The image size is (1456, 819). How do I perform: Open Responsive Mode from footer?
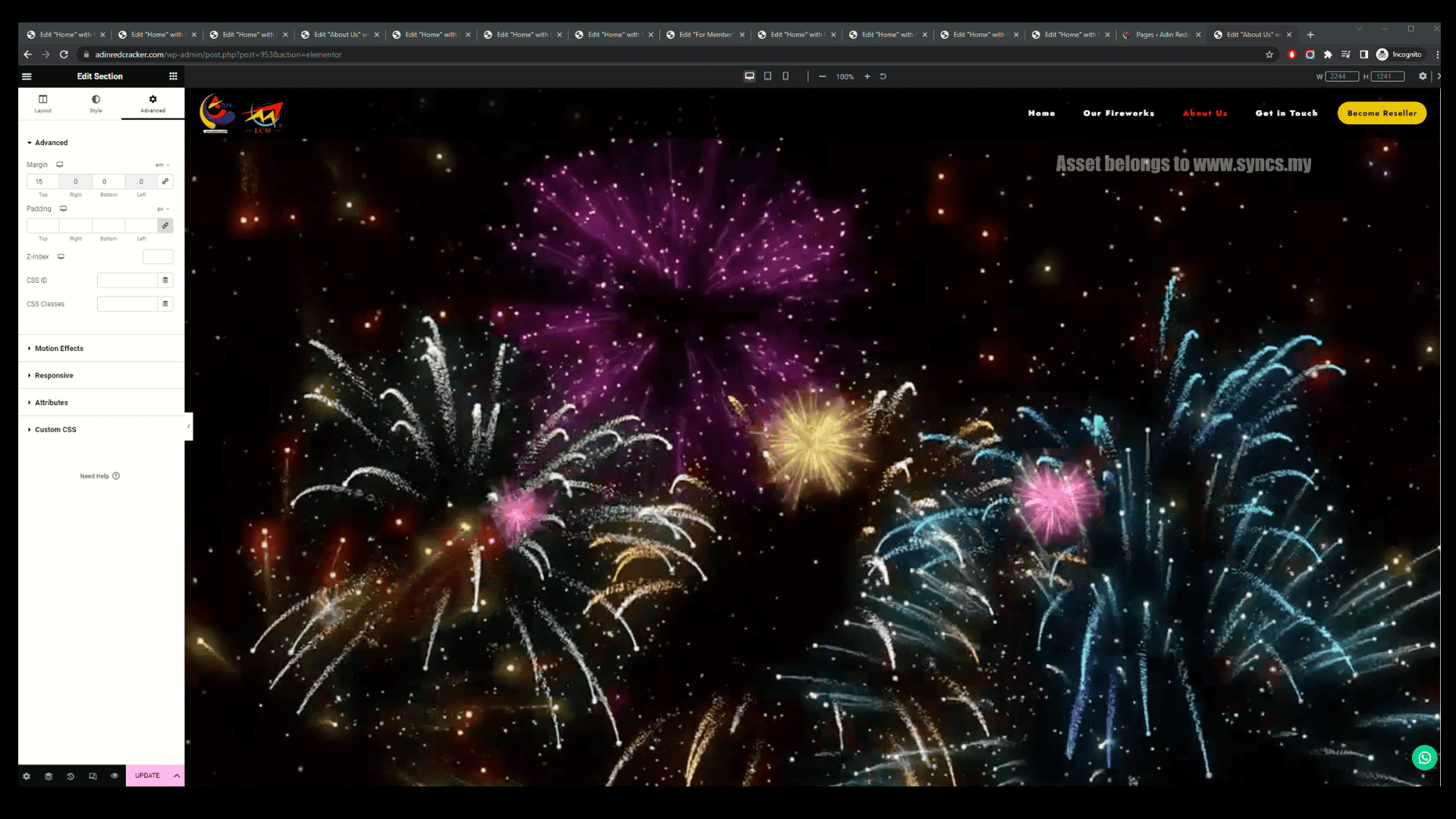click(x=93, y=776)
